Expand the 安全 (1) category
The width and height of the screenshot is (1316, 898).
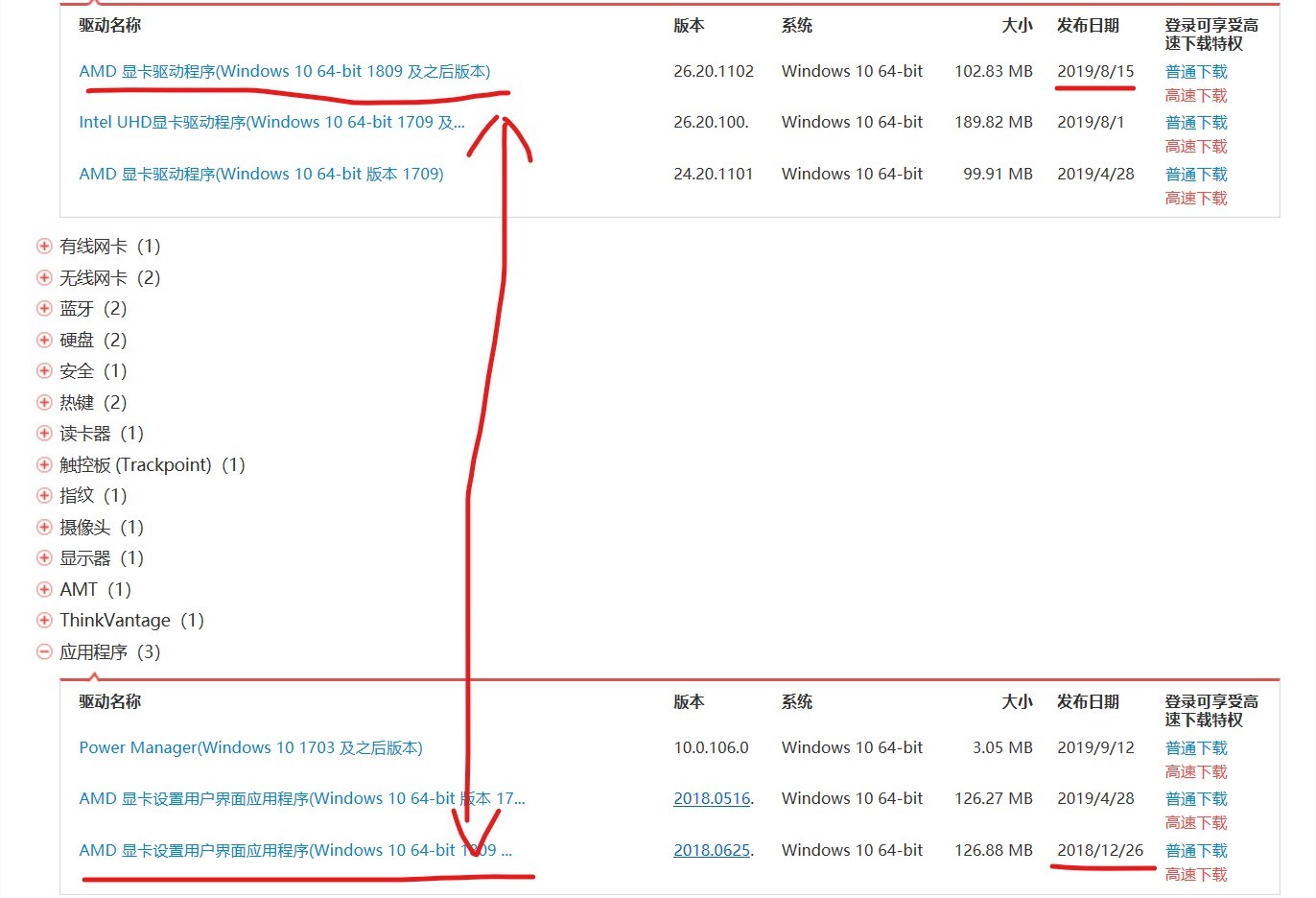44,371
